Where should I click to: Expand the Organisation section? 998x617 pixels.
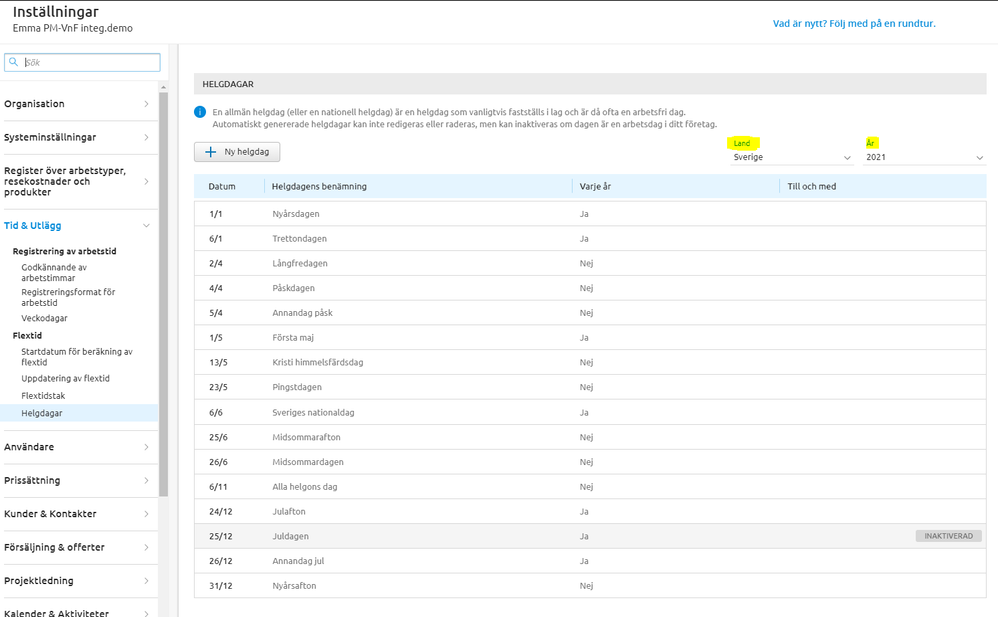(146, 104)
